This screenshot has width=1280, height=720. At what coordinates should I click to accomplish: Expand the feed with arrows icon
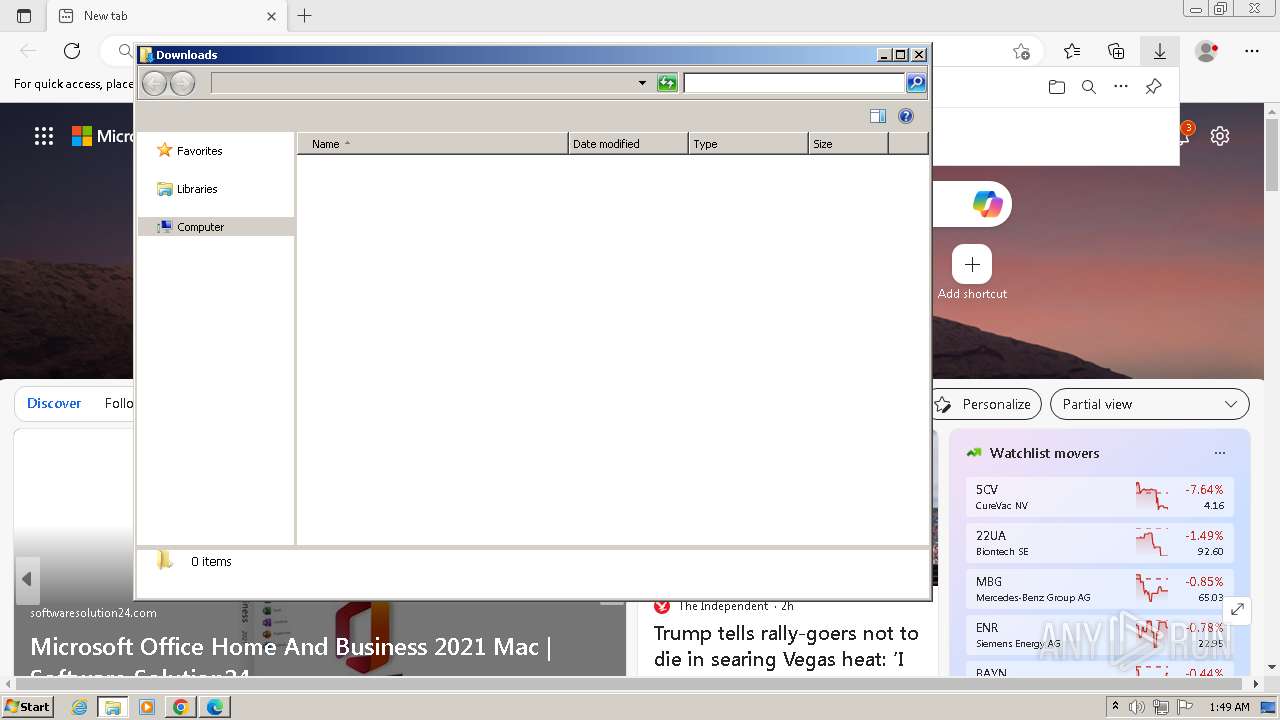coord(1237,609)
